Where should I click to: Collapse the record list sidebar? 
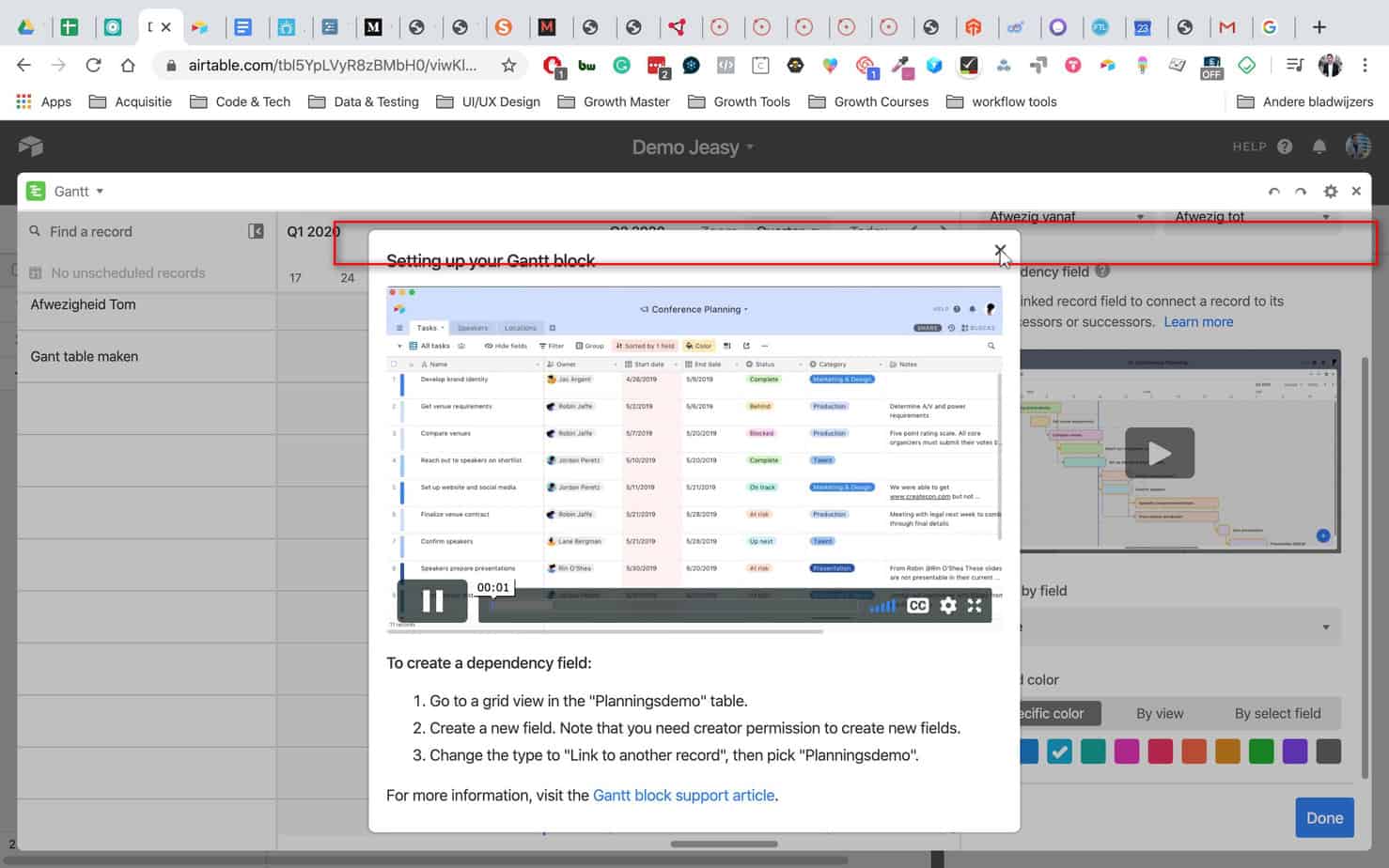256,231
